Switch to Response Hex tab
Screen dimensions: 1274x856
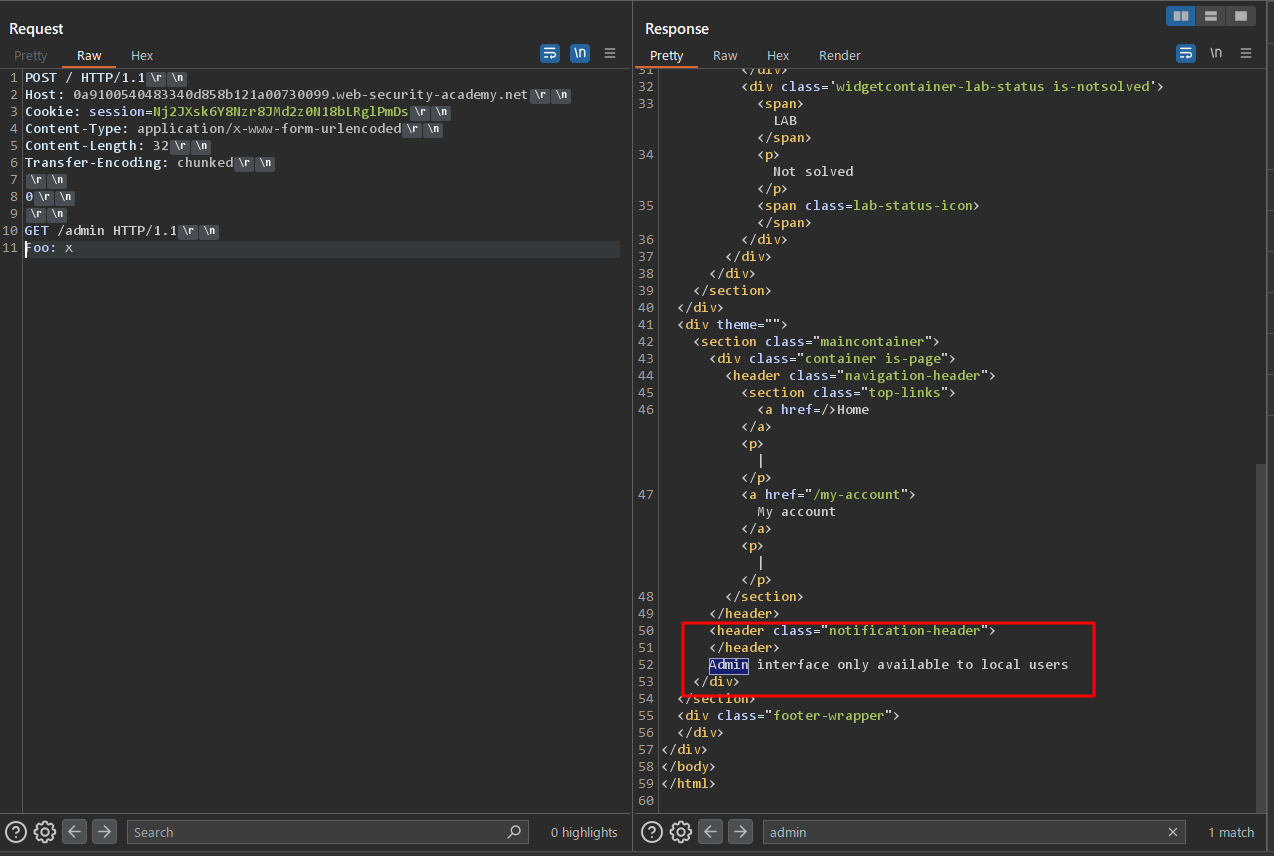[778, 56]
